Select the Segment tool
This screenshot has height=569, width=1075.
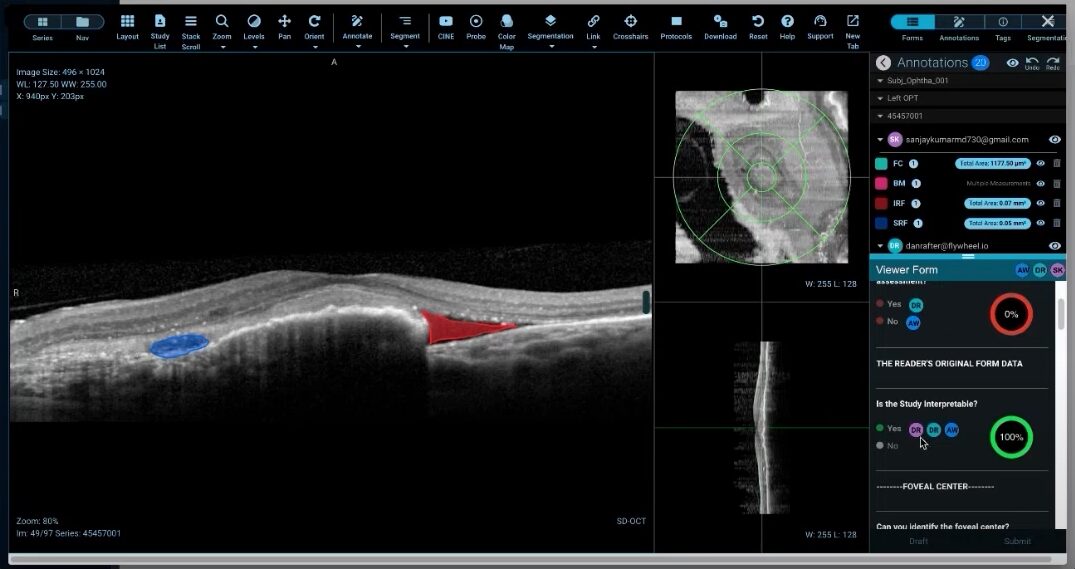pyautogui.click(x=405, y=27)
